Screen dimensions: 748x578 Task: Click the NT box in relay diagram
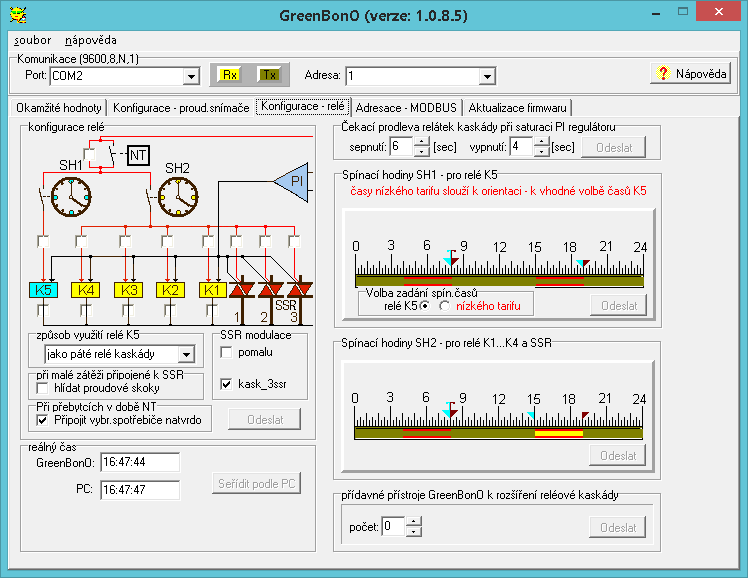(138, 155)
